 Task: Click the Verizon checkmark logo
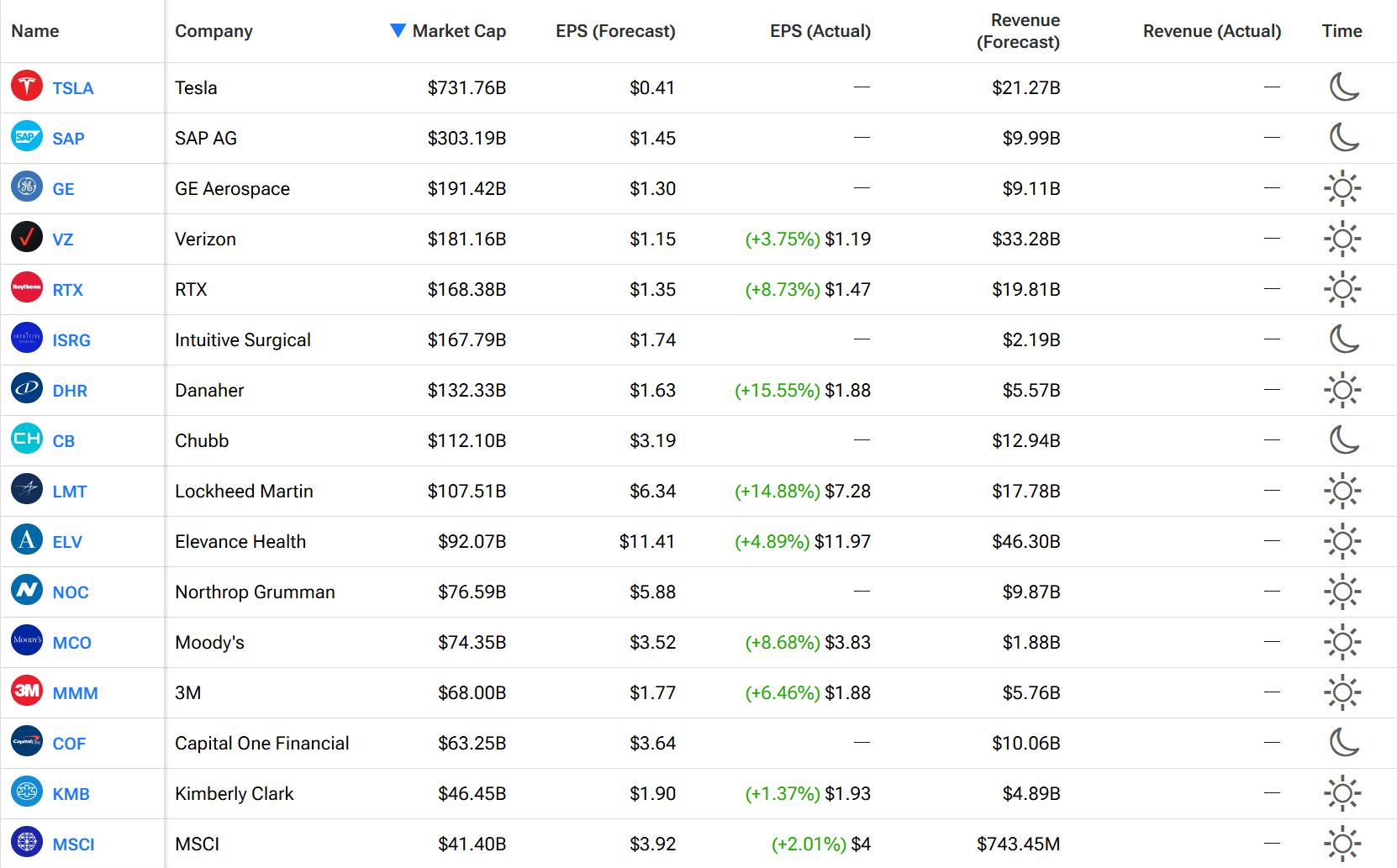coord(27,237)
